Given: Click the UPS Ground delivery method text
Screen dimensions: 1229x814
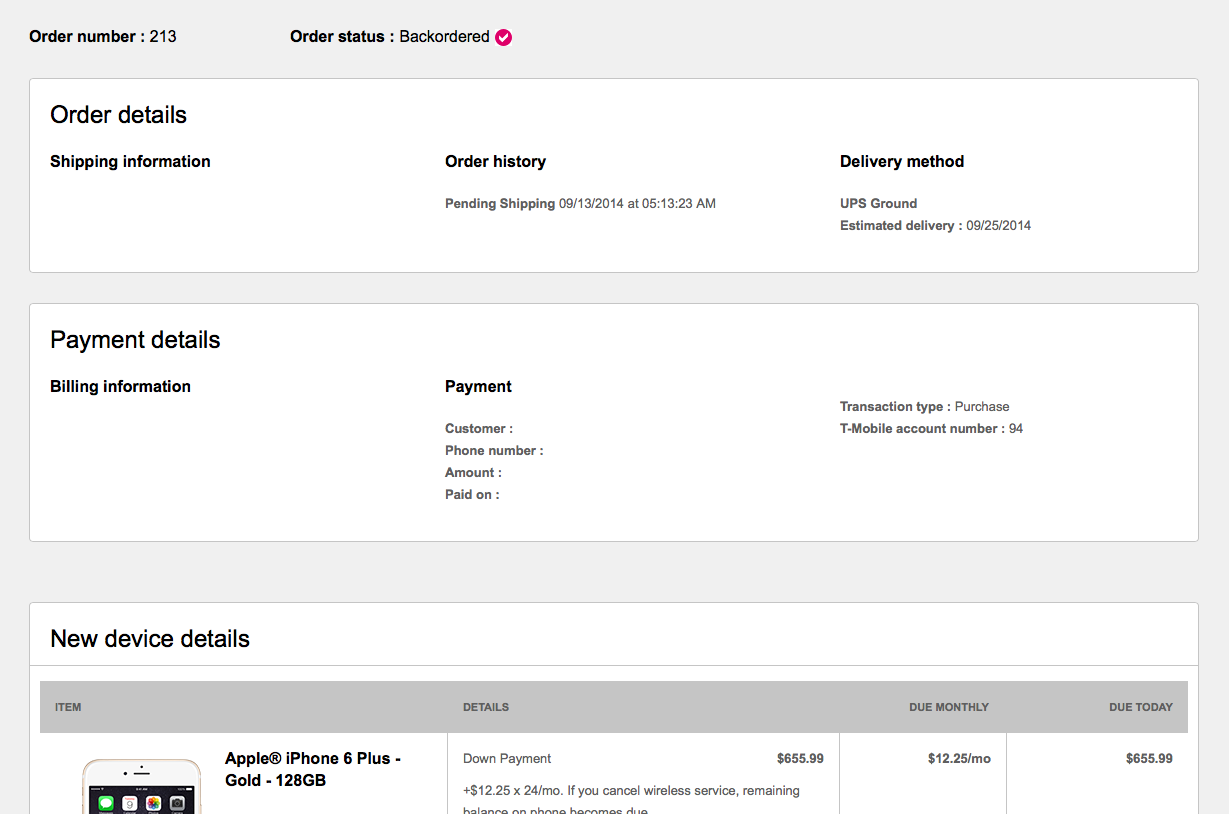Looking at the screenshot, I should click(x=878, y=204).
